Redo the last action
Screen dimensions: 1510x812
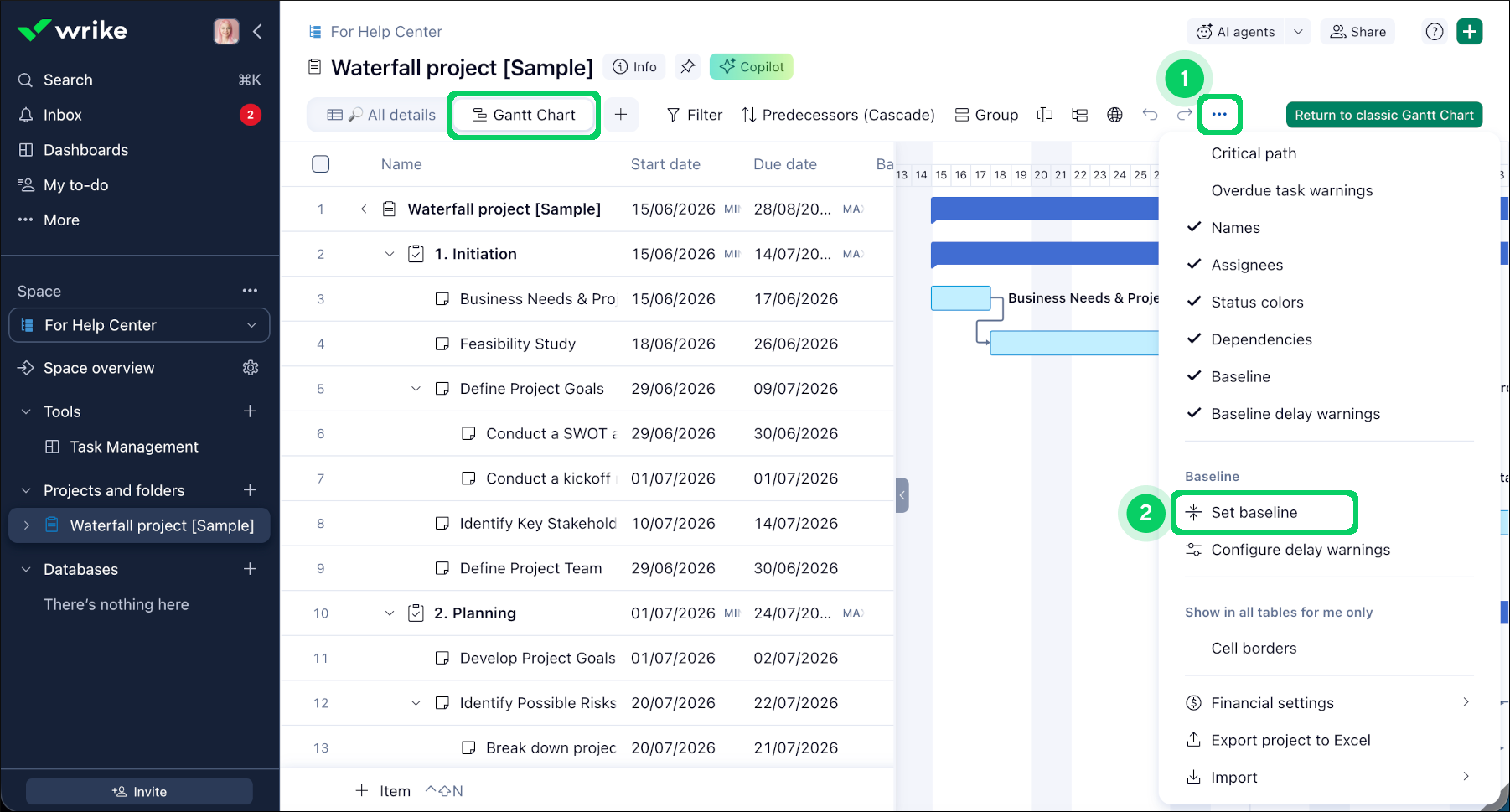pyautogui.click(x=1184, y=115)
